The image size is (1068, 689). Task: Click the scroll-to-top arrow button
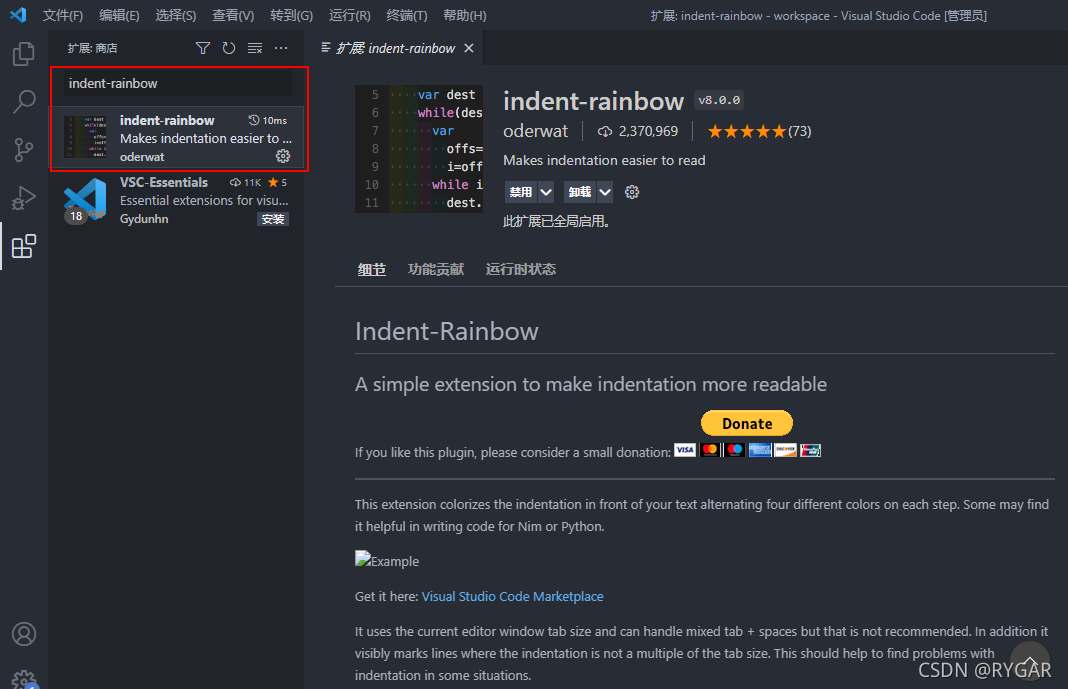pos(1030,661)
